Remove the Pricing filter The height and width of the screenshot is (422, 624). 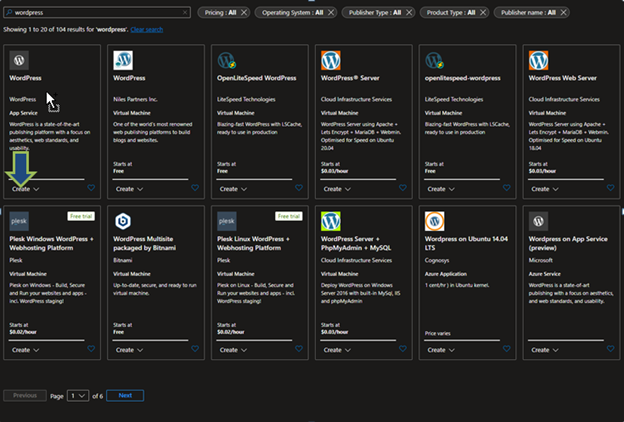244,12
